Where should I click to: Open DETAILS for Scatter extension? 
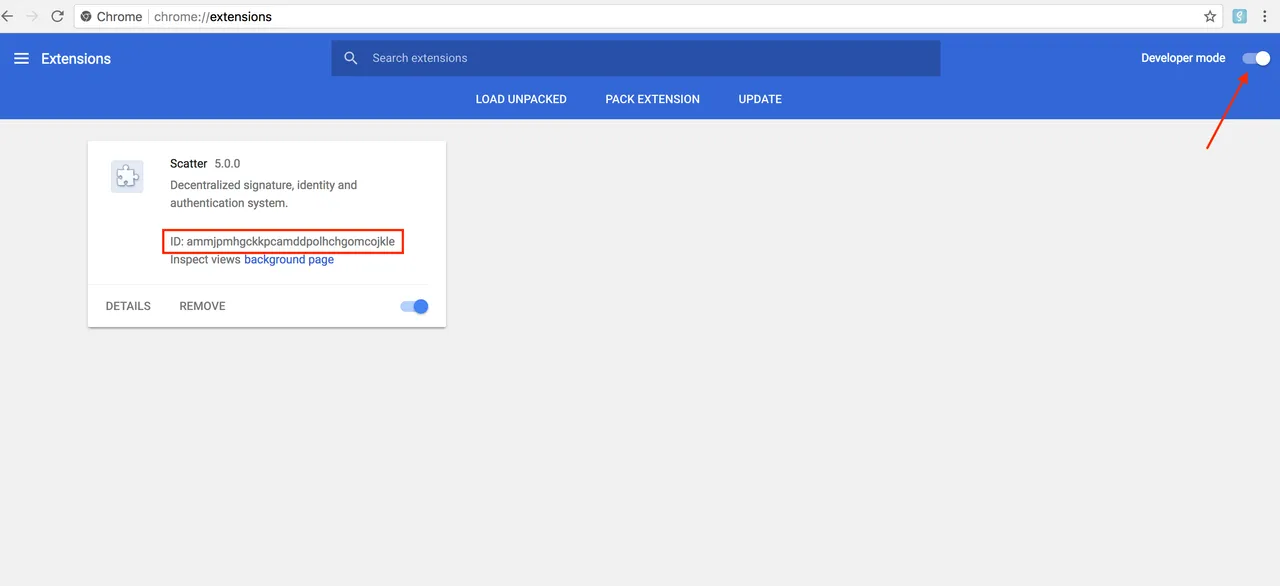(x=128, y=306)
